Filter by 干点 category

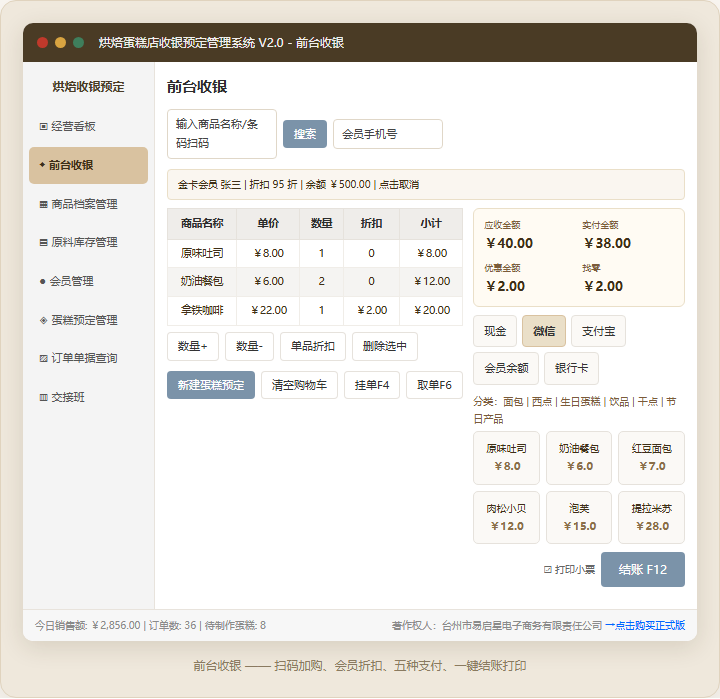pyautogui.click(x=648, y=402)
